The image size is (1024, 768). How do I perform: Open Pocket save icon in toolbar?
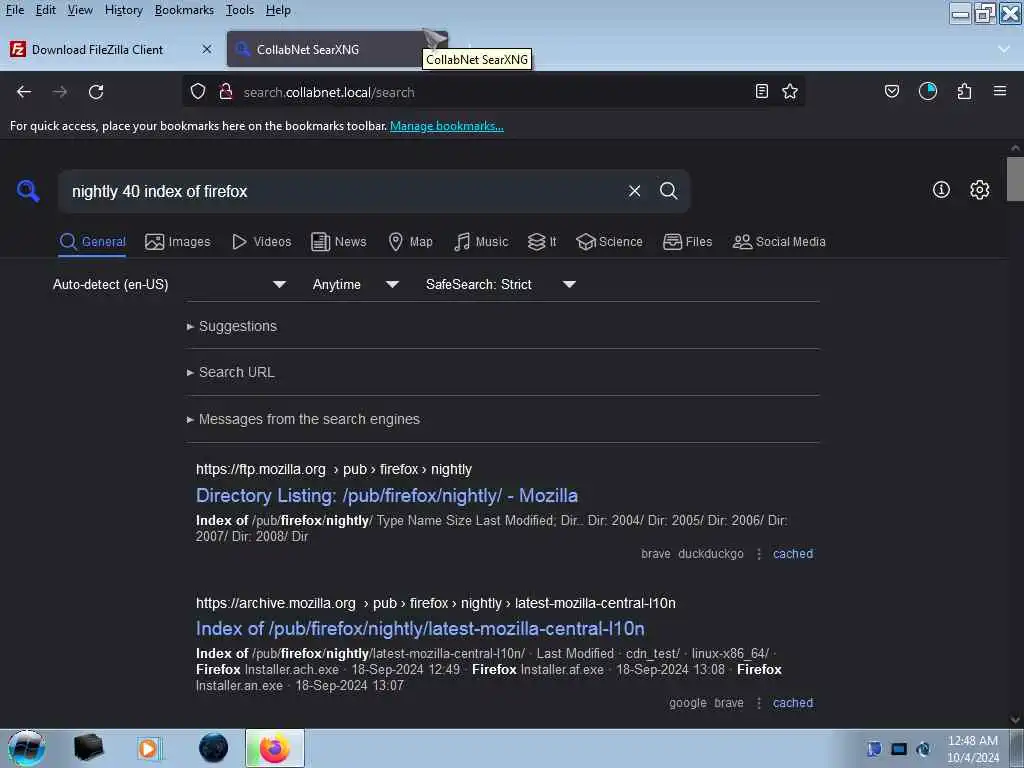point(891,91)
